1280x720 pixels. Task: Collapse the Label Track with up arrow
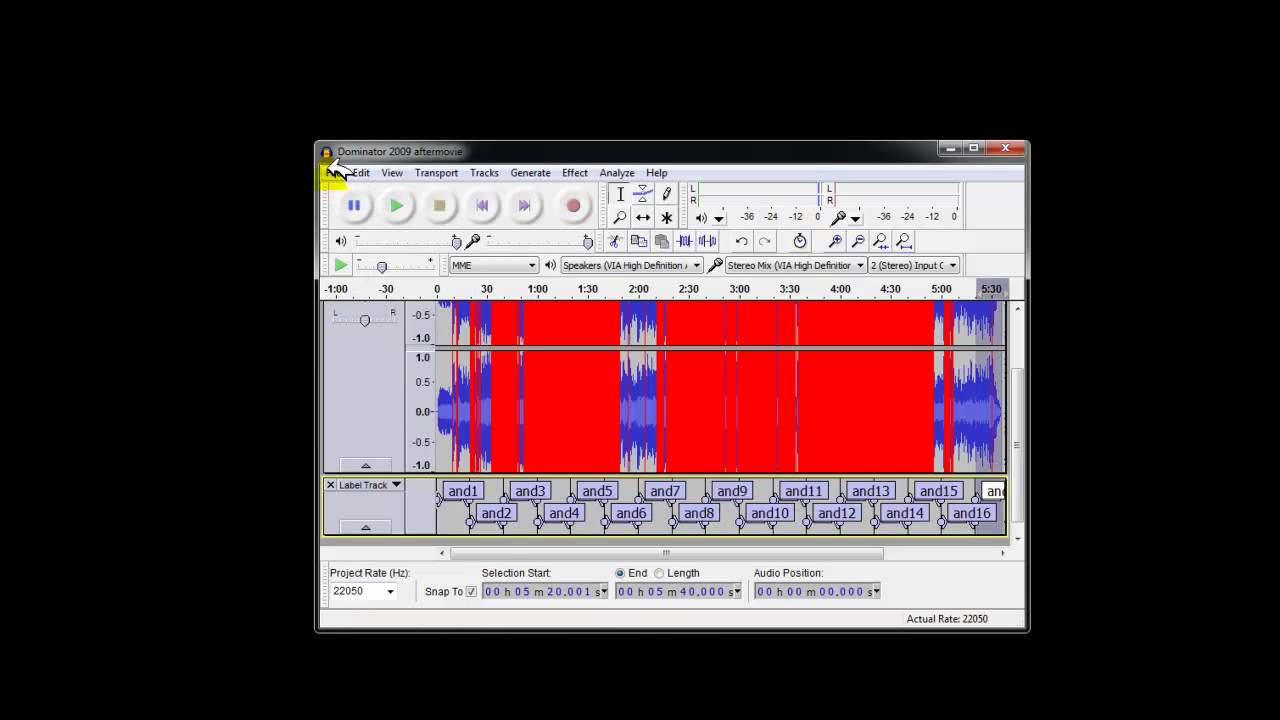pyautogui.click(x=365, y=527)
